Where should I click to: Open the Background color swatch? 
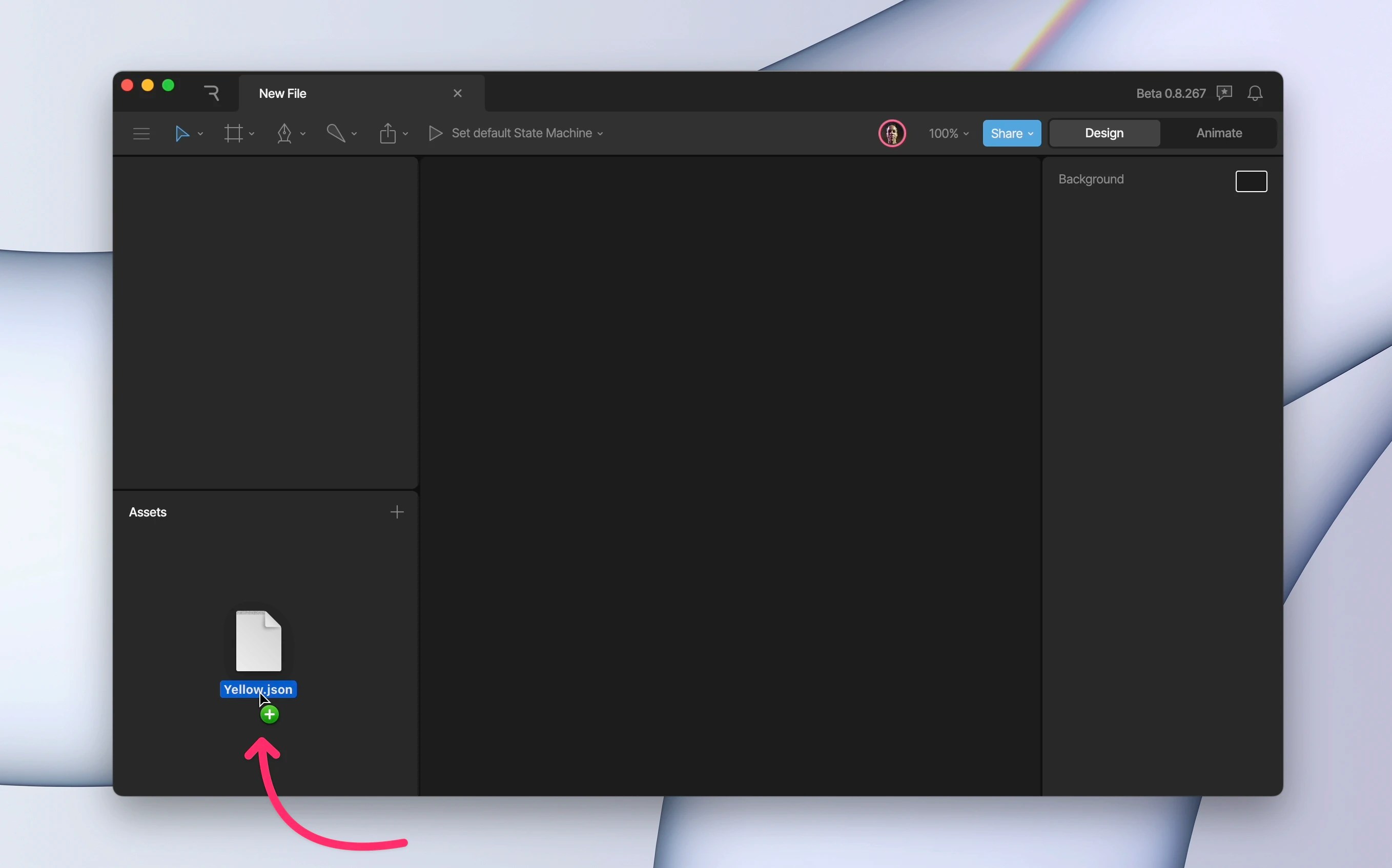point(1251,181)
